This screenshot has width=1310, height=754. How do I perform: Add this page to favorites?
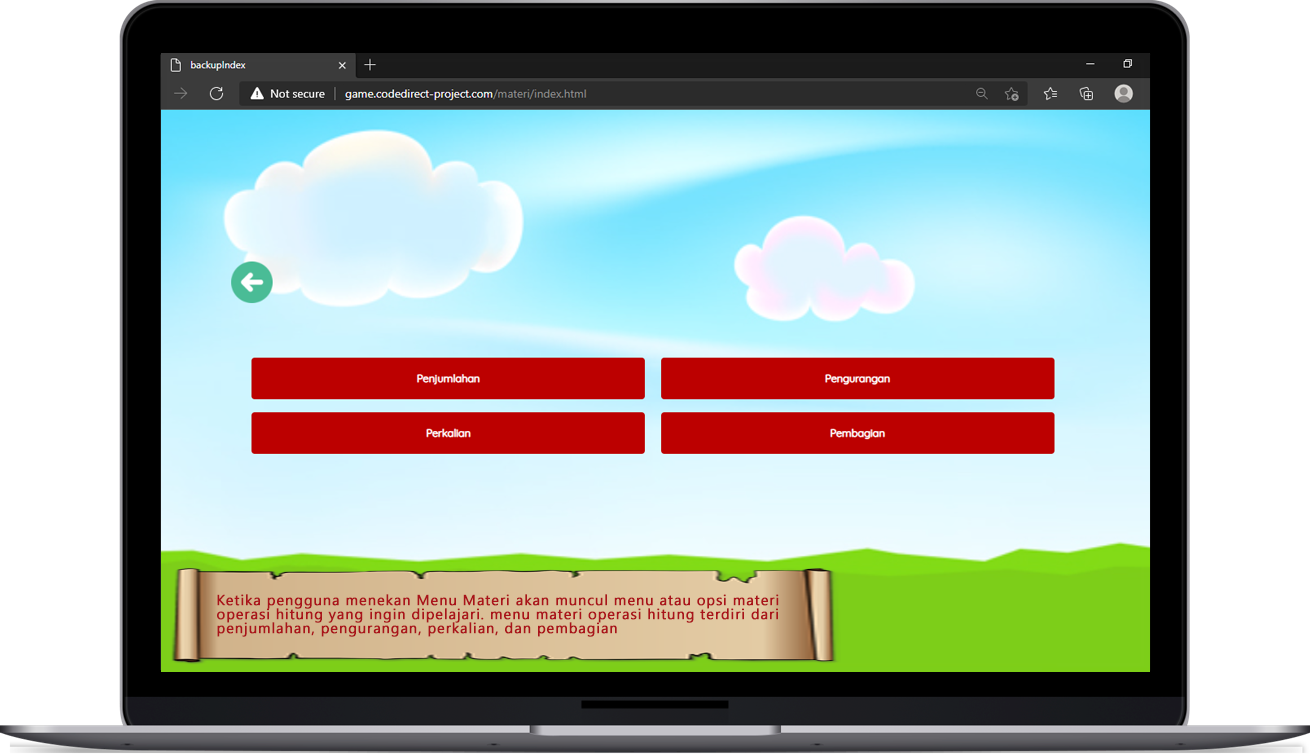[x=1012, y=94]
